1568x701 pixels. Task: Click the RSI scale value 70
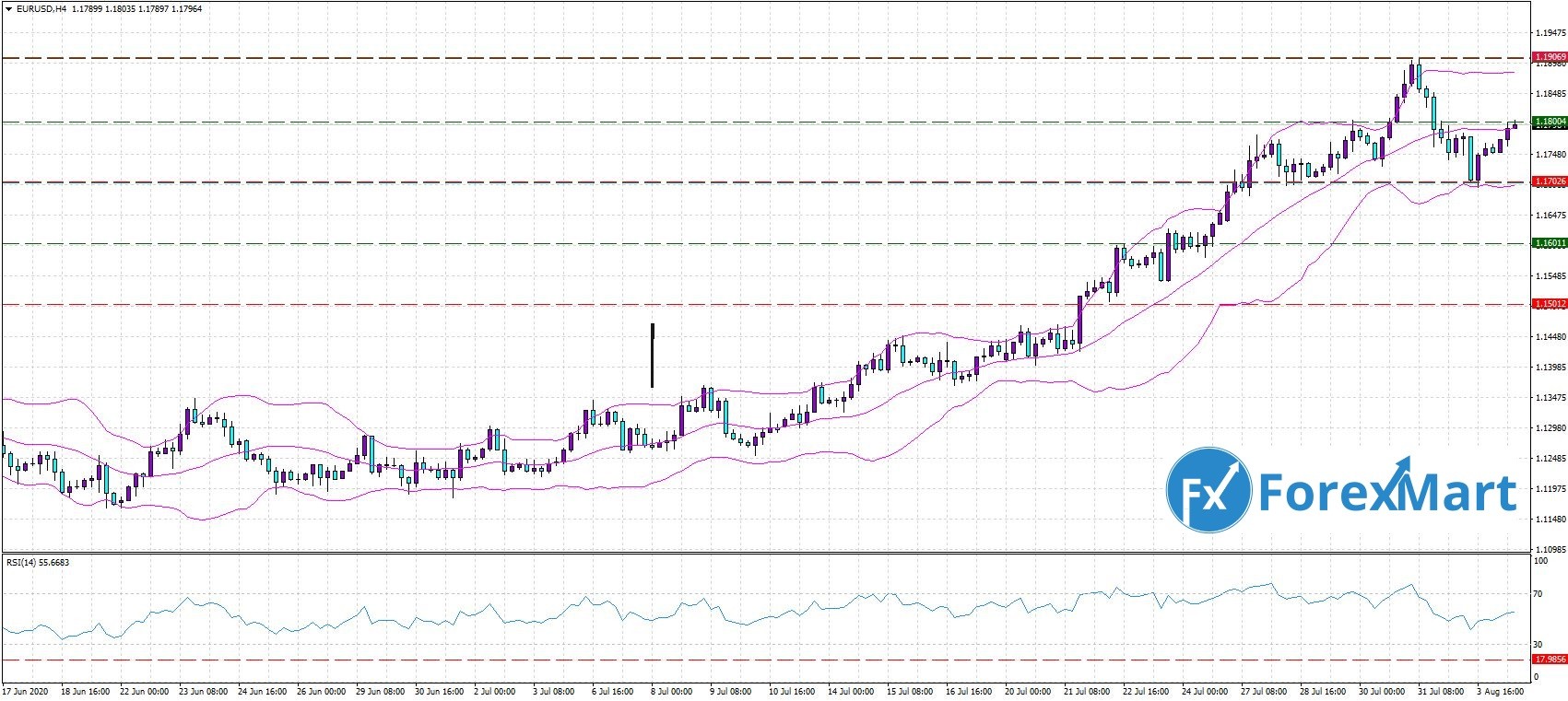[x=1538, y=595]
